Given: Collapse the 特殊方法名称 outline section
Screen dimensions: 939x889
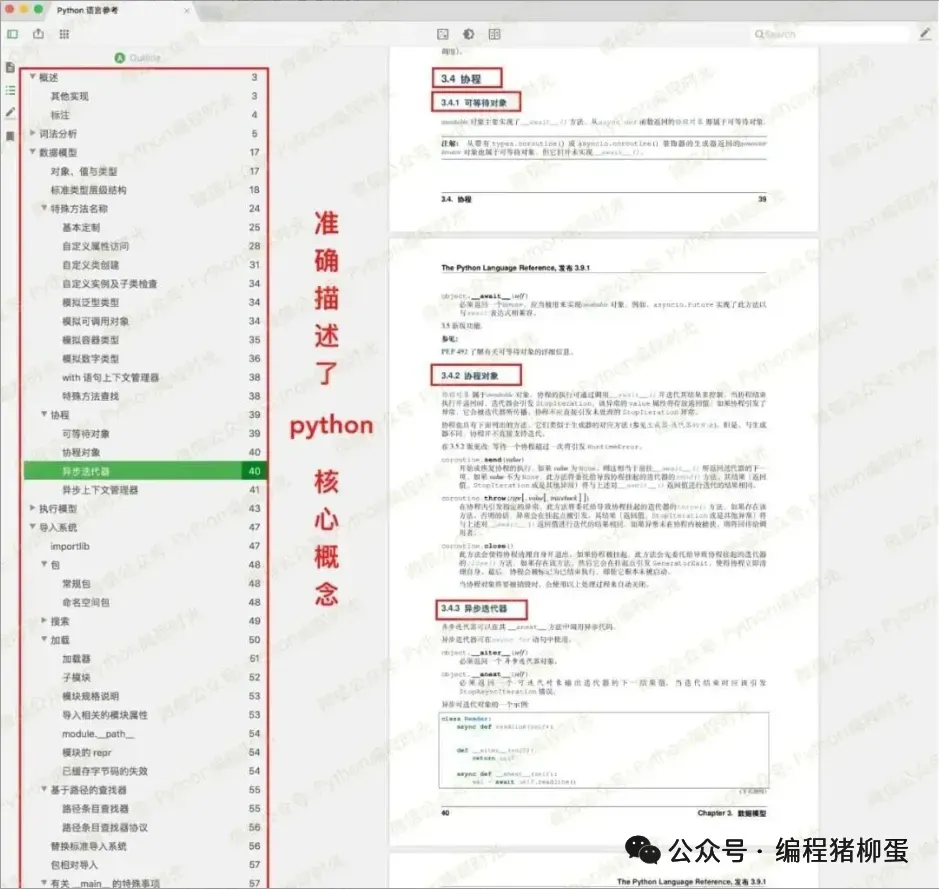Looking at the screenshot, I should (x=44, y=208).
